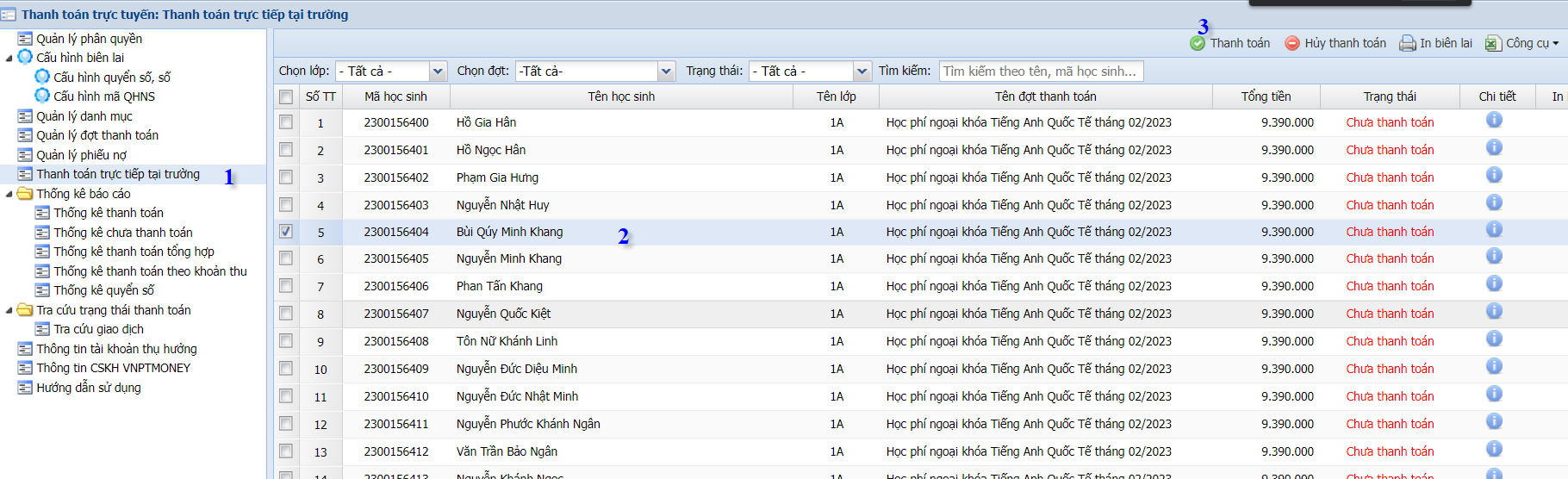Expand the Trạng thái filter dropdown
Image resolution: width=1568 pixels, height=479 pixels.
tap(862, 71)
